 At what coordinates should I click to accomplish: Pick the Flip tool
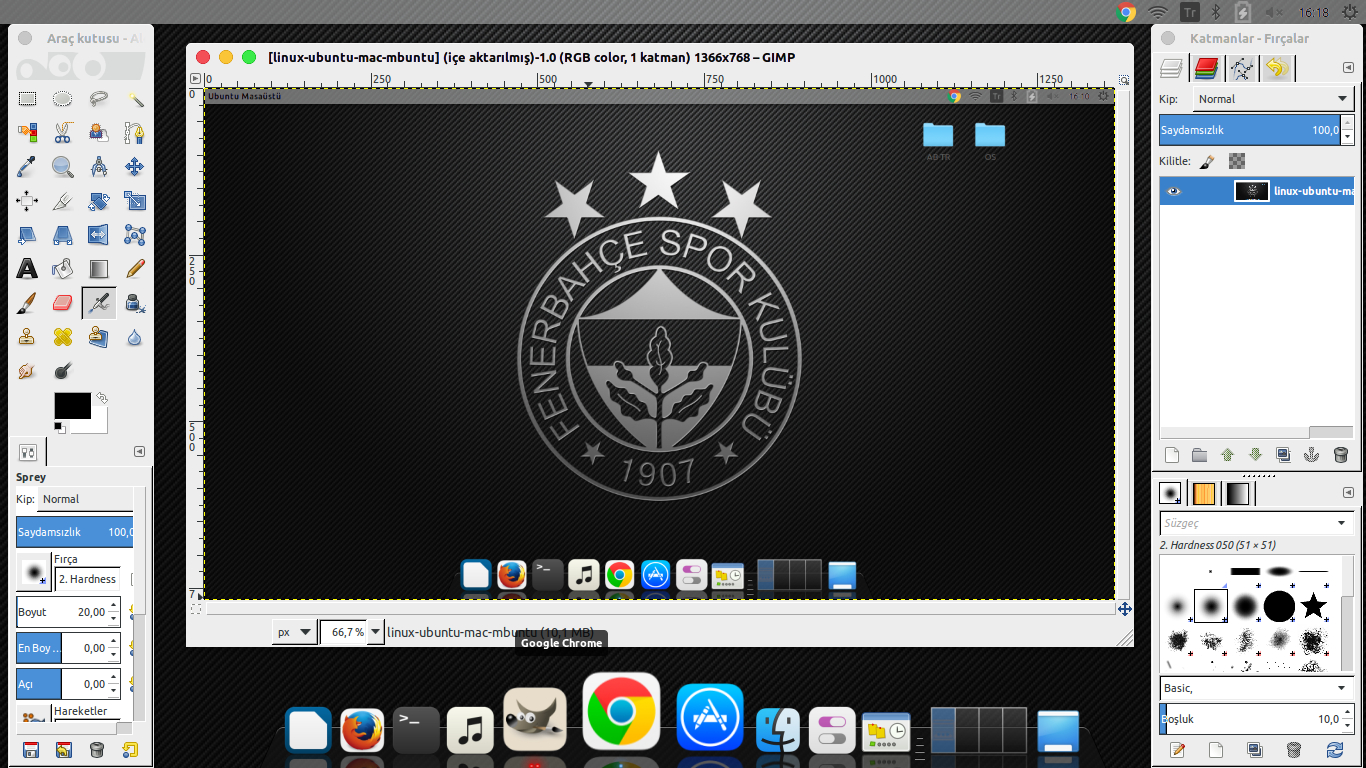pyautogui.click(x=99, y=235)
